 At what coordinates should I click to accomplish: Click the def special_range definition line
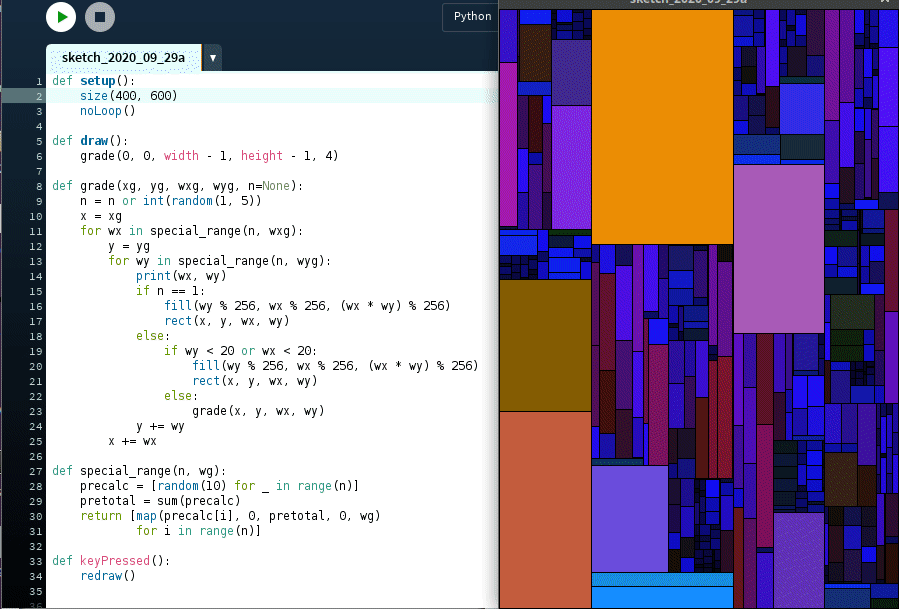(x=139, y=471)
